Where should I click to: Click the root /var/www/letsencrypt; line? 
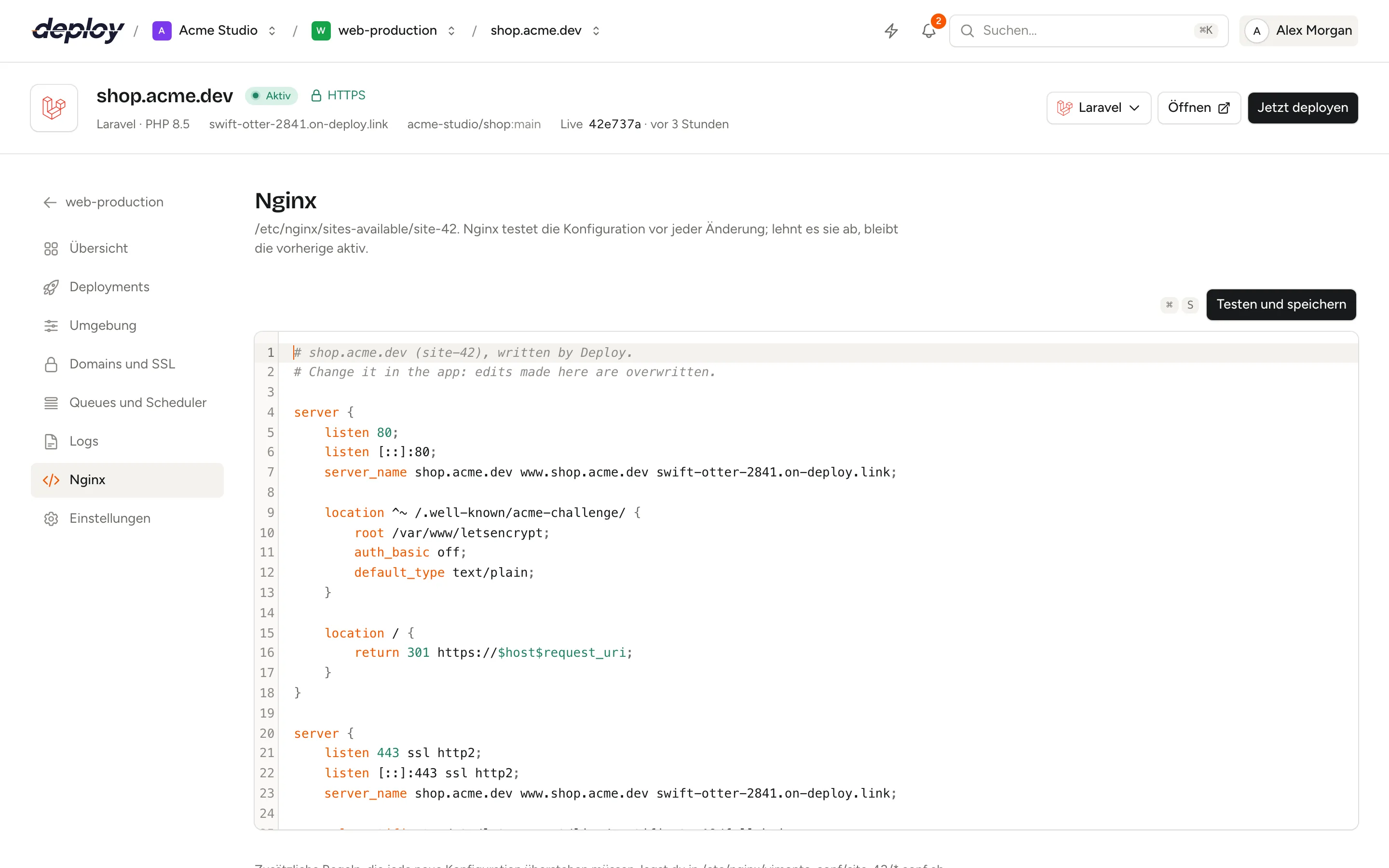[452, 533]
